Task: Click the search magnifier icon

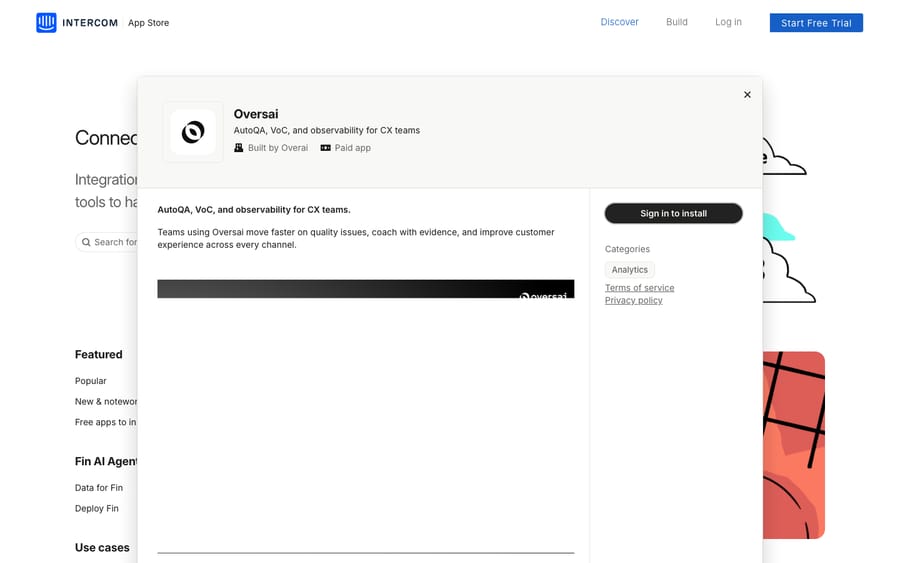Action: [86, 242]
